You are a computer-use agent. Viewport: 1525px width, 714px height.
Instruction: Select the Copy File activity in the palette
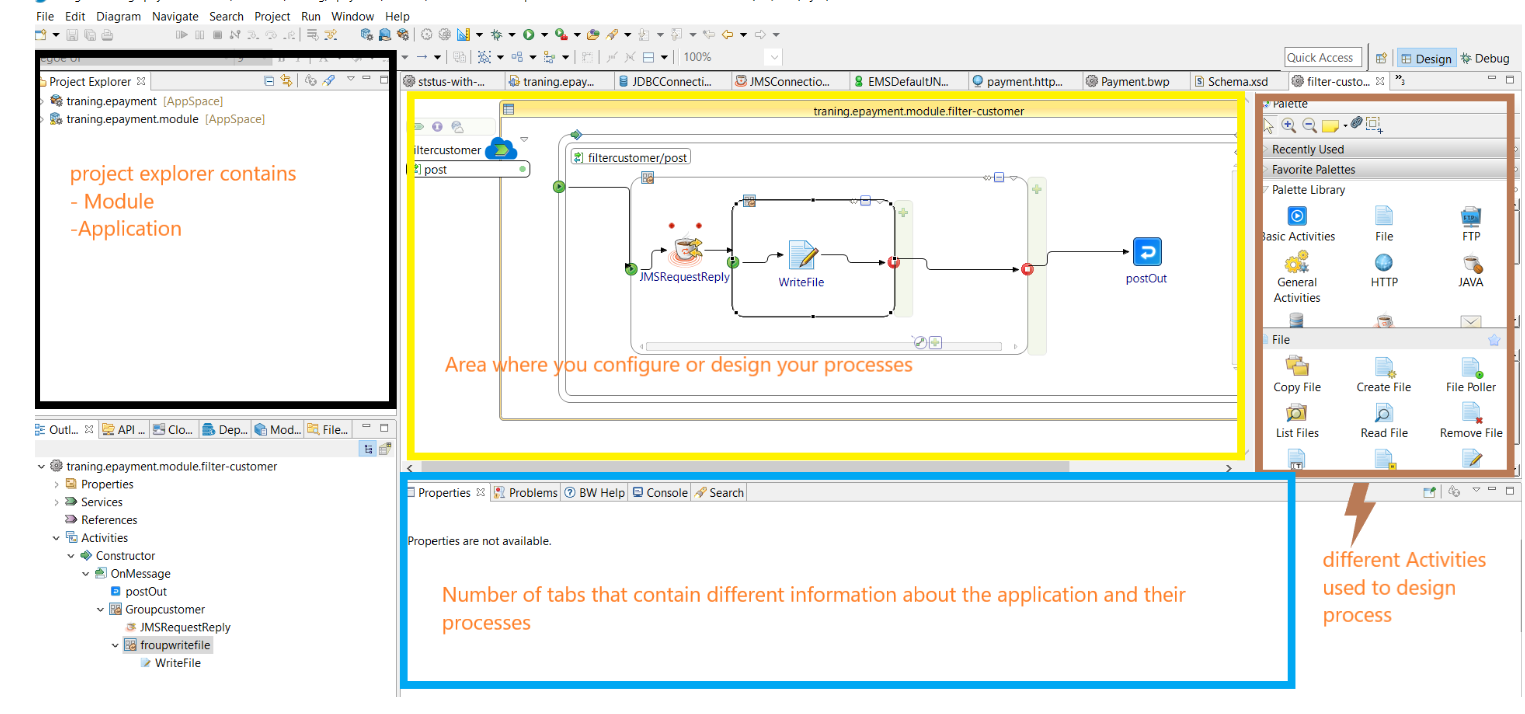1297,376
